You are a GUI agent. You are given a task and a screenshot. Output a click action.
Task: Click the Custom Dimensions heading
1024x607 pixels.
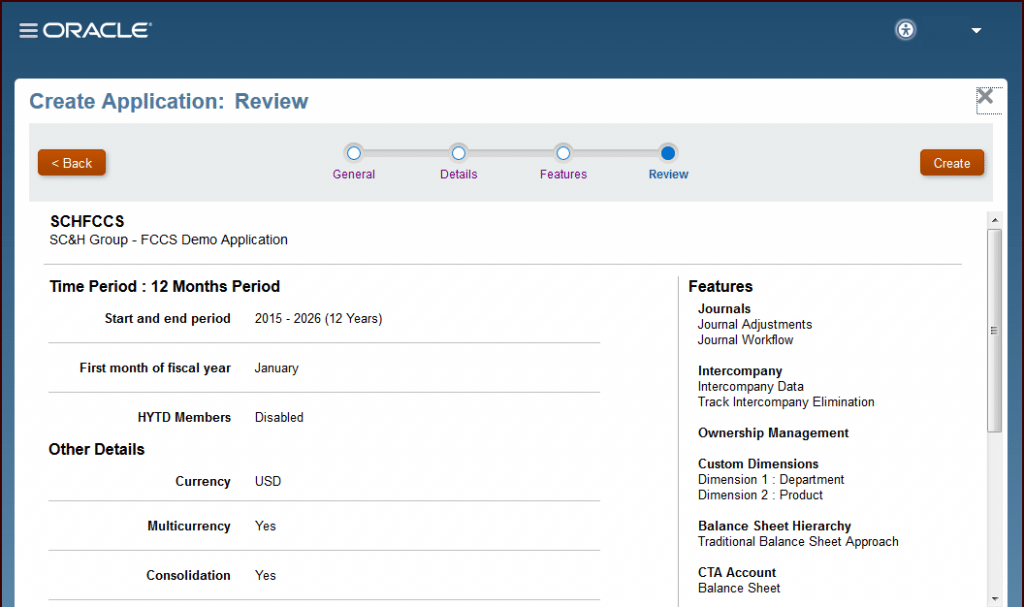point(758,464)
